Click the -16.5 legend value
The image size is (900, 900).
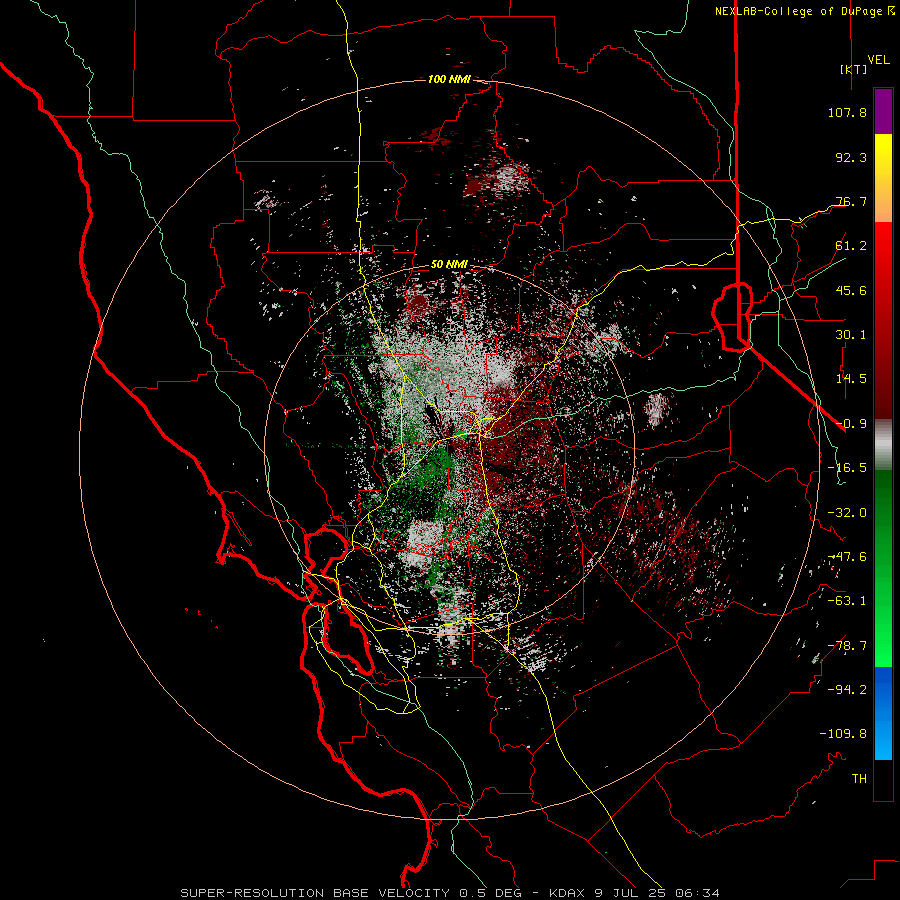pos(847,468)
